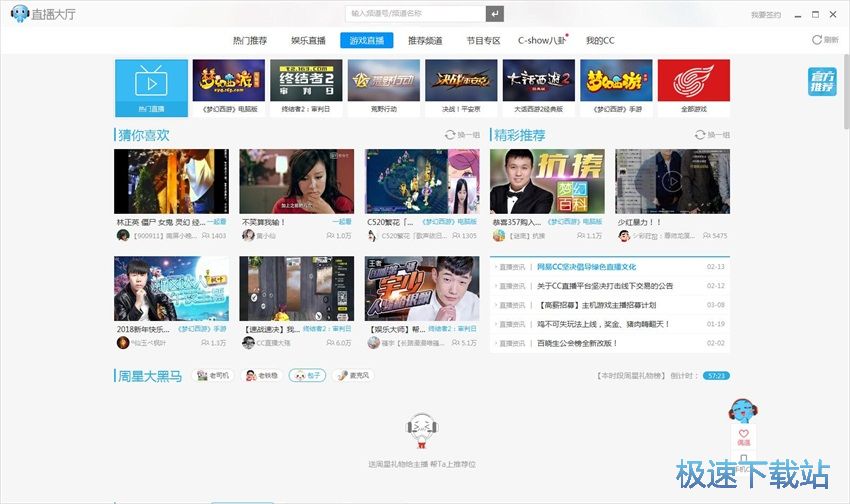Play the 少红暴力 stream thumbnail
The image size is (850, 504).
pos(673,181)
